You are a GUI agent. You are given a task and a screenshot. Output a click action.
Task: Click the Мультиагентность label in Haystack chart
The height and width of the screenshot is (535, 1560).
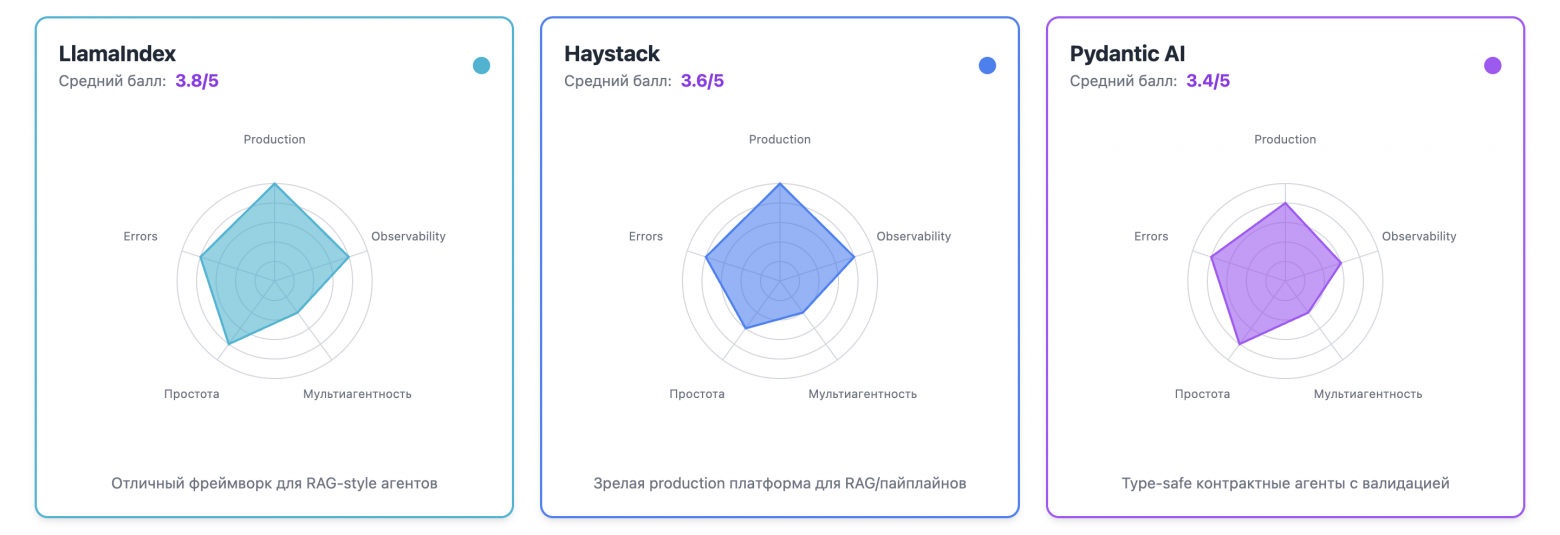click(x=863, y=394)
